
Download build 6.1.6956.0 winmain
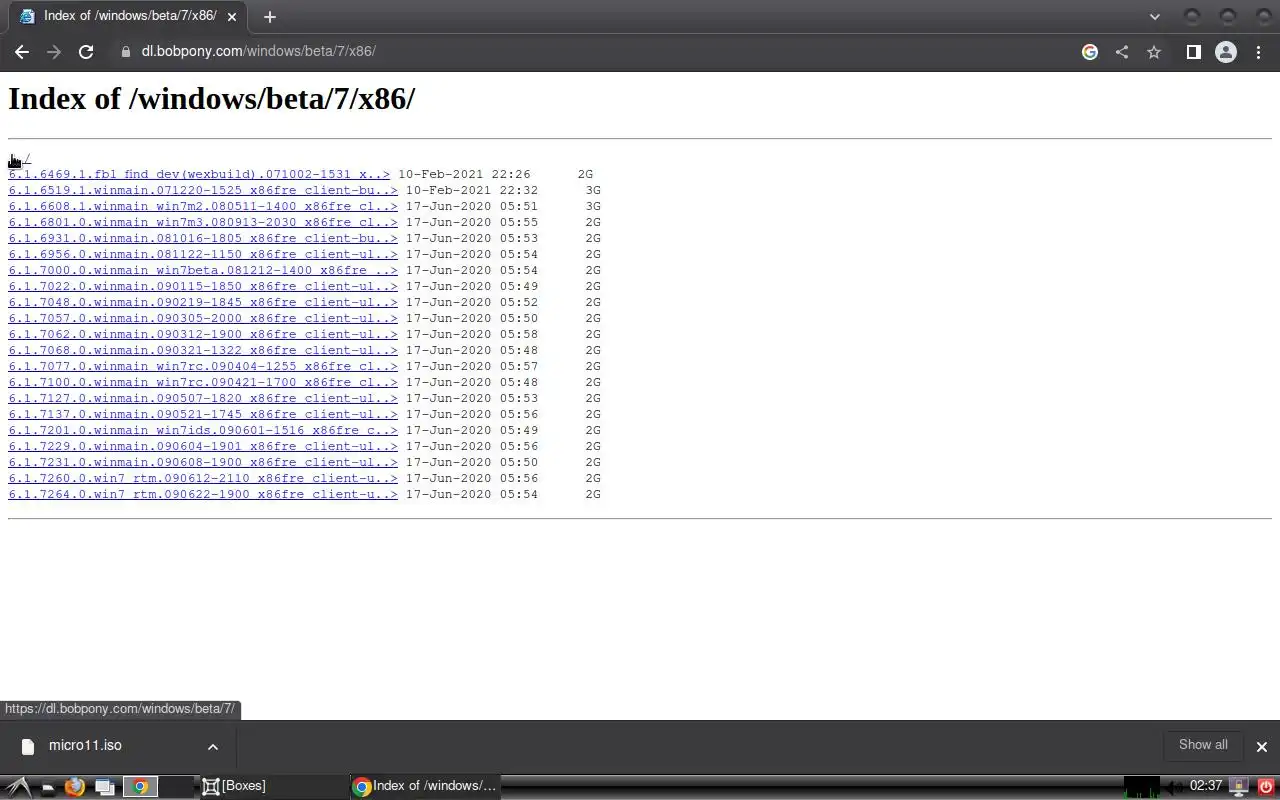203,254
